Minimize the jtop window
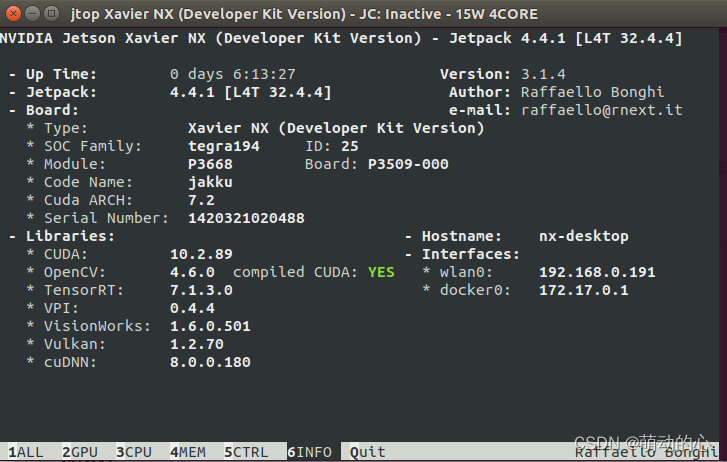The width and height of the screenshot is (727, 462). [x=32, y=13]
